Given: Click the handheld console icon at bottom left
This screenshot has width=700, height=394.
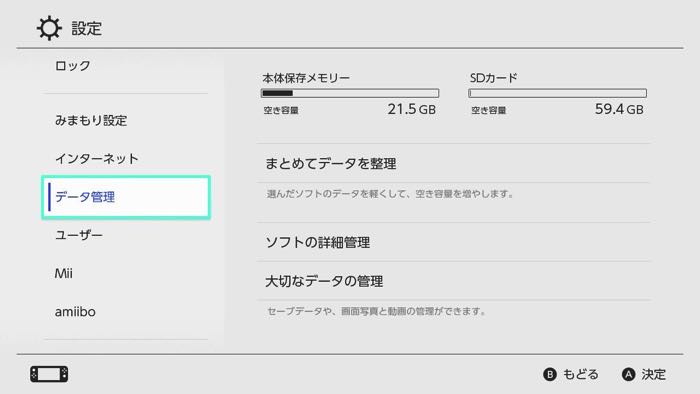Looking at the screenshot, I should point(49,374).
